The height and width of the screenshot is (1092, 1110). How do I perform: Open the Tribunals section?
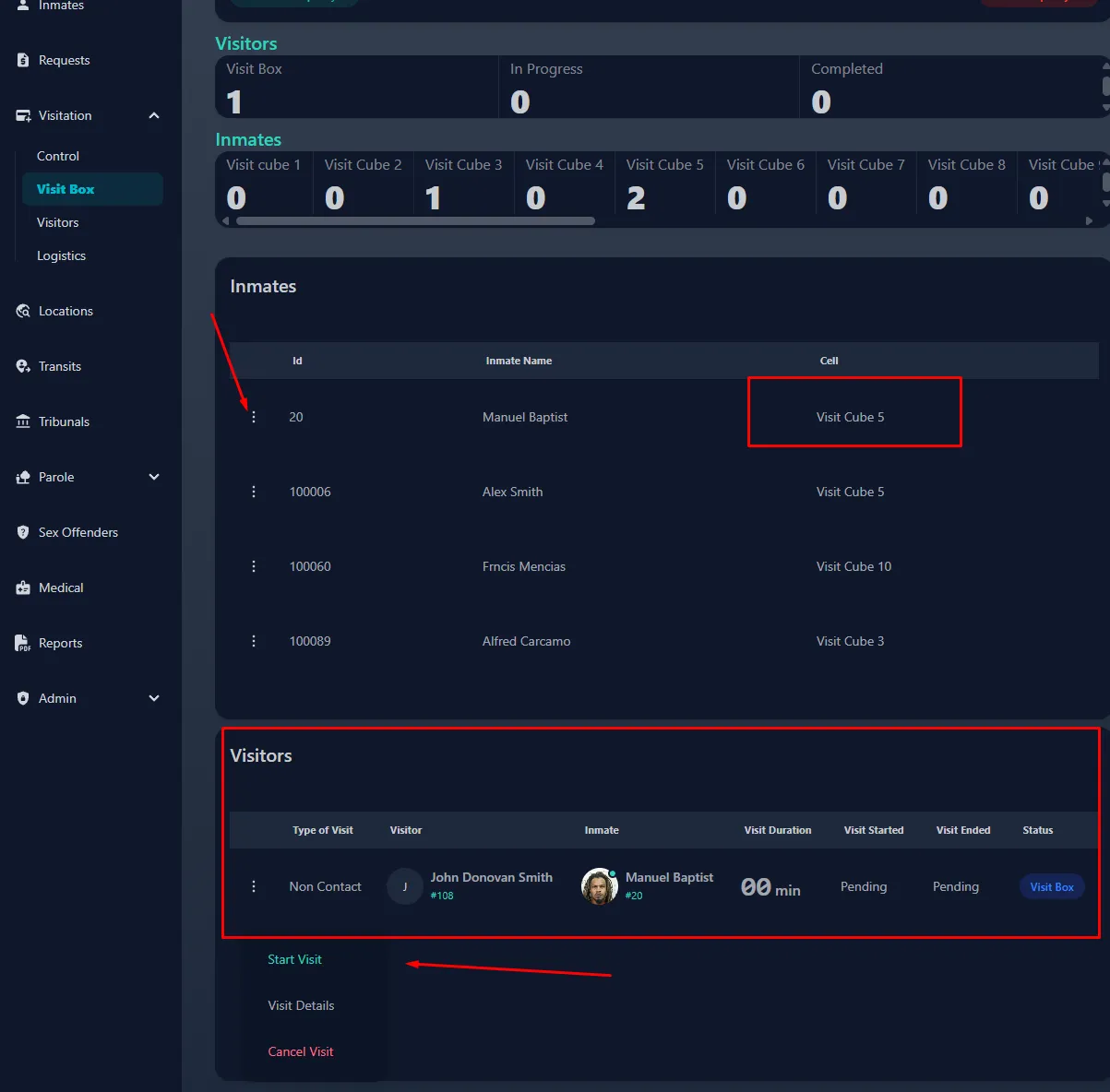62,421
